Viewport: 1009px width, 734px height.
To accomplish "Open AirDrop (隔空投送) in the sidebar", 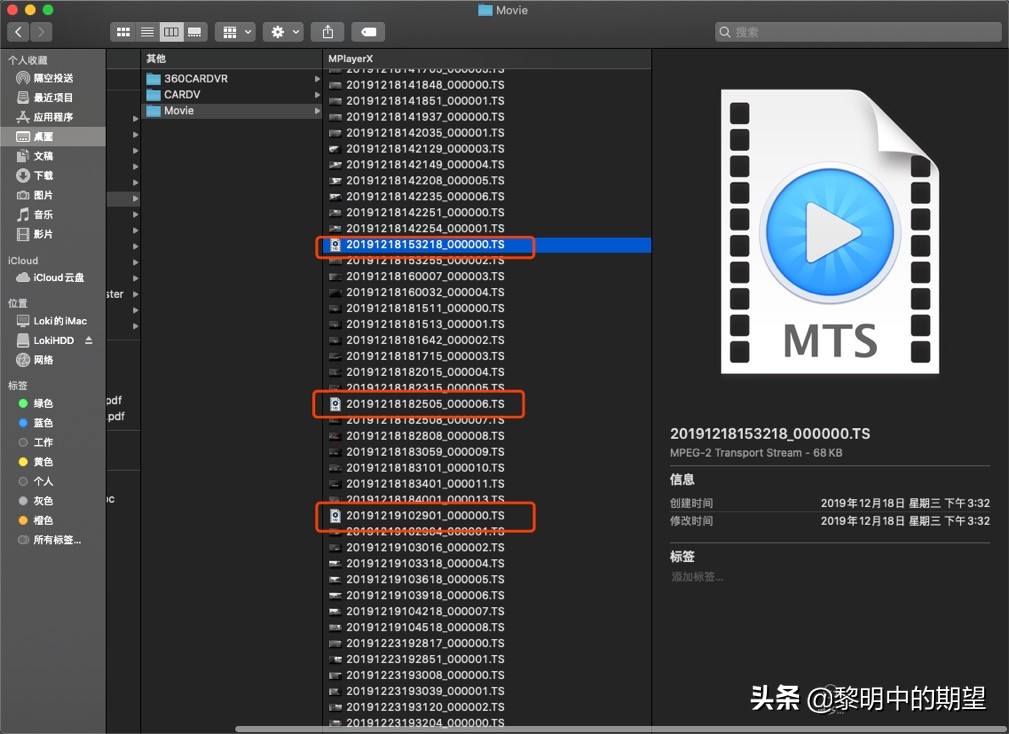I will [x=52, y=78].
